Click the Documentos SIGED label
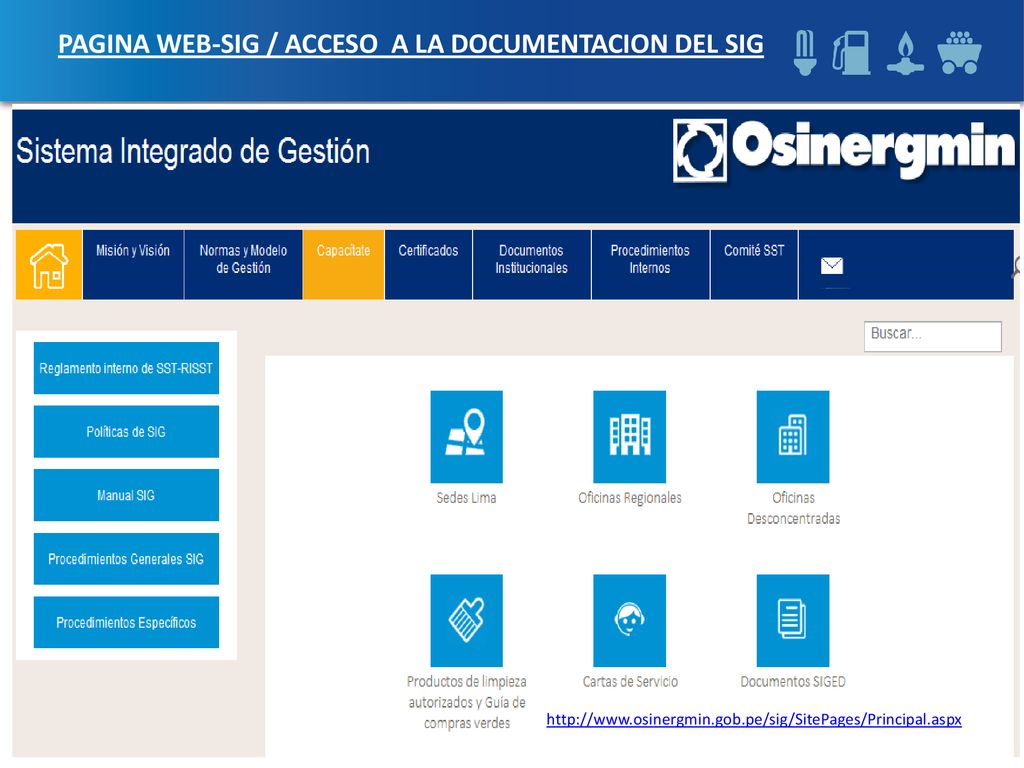Image resolution: width=1024 pixels, height=768 pixels. pos(793,682)
